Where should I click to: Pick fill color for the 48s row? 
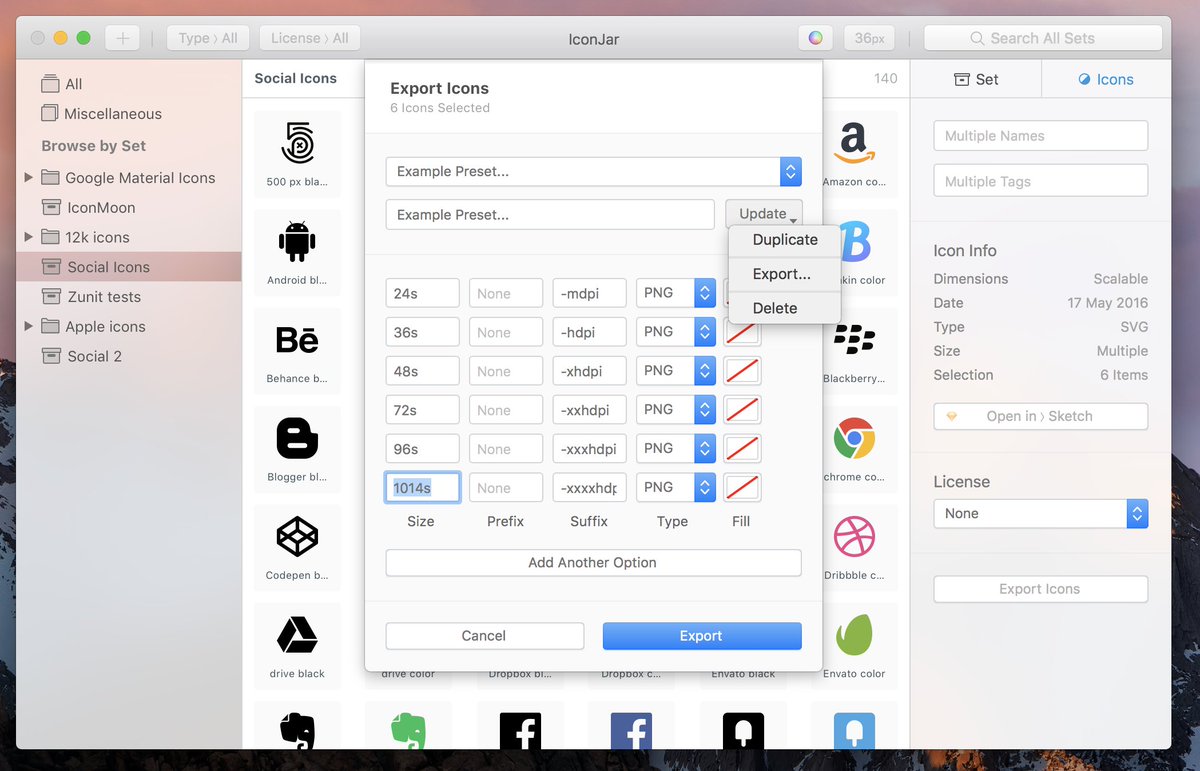742,371
